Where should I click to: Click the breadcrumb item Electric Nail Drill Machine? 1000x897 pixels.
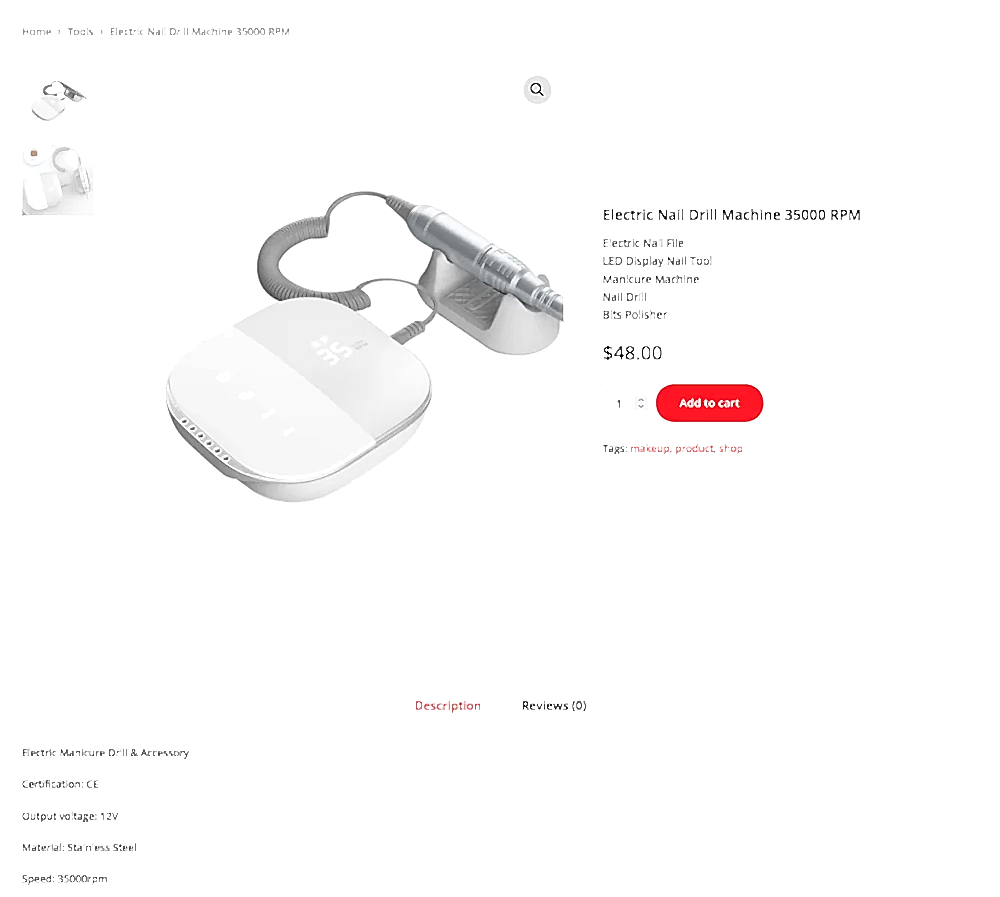pos(200,31)
